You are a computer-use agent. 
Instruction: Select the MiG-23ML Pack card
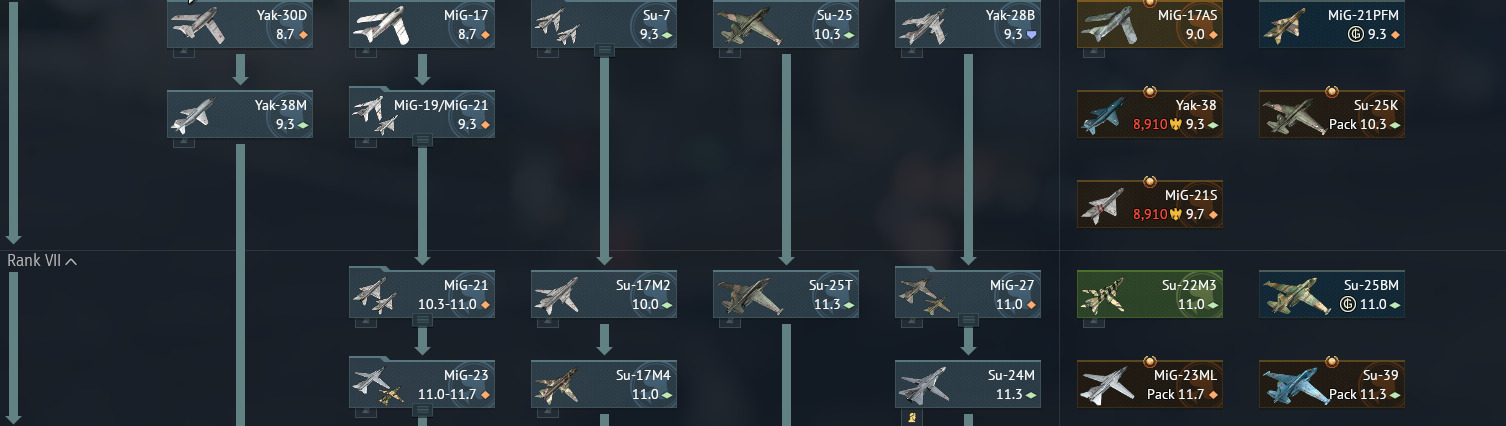click(x=1150, y=384)
